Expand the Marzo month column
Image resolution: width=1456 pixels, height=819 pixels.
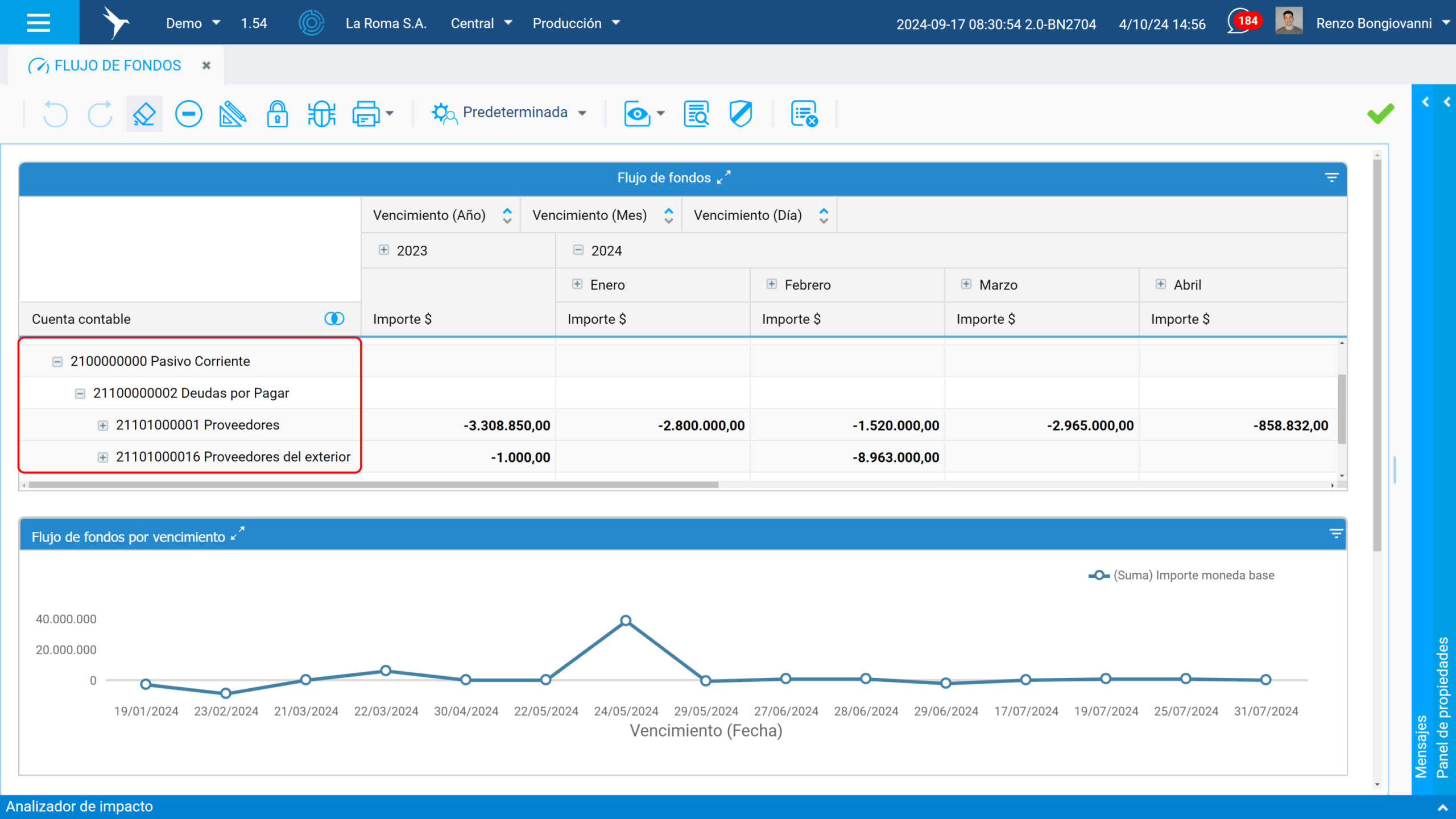pos(966,284)
